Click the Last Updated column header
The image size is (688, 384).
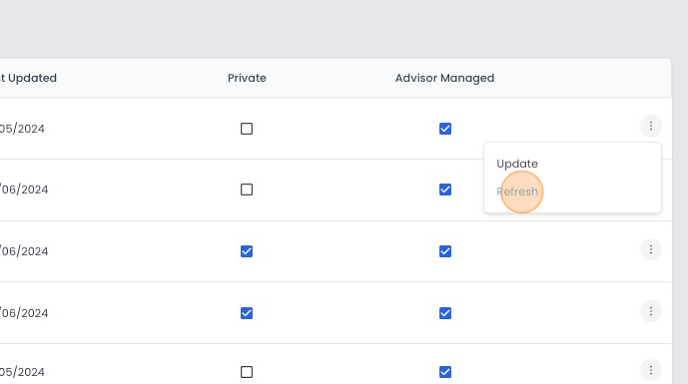[x=28, y=78]
